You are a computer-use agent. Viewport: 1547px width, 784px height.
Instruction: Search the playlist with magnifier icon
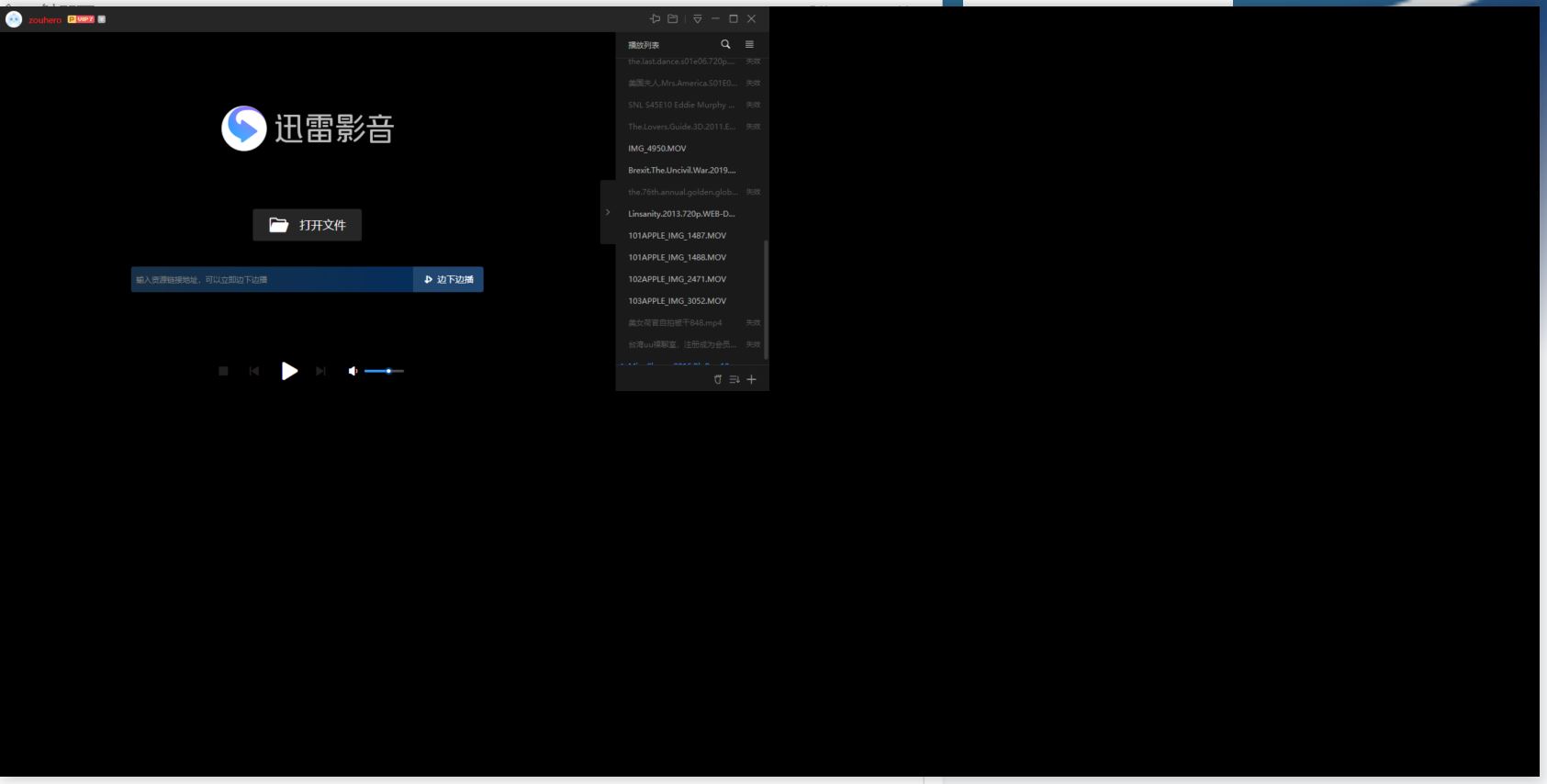(725, 44)
